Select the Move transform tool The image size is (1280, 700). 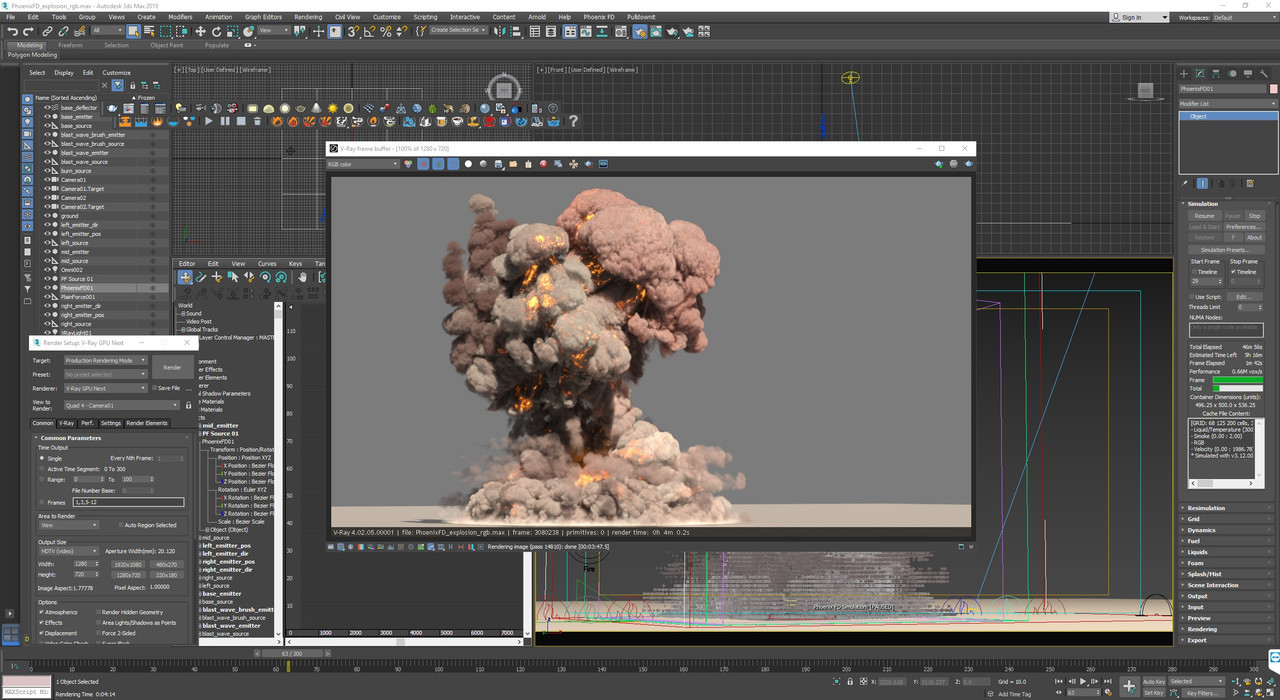pos(200,31)
